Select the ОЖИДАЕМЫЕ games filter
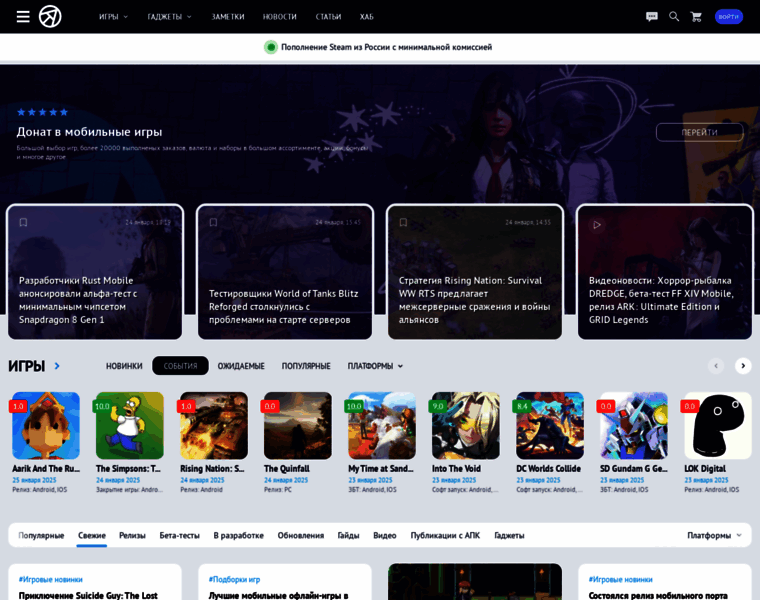 [x=241, y=366]
